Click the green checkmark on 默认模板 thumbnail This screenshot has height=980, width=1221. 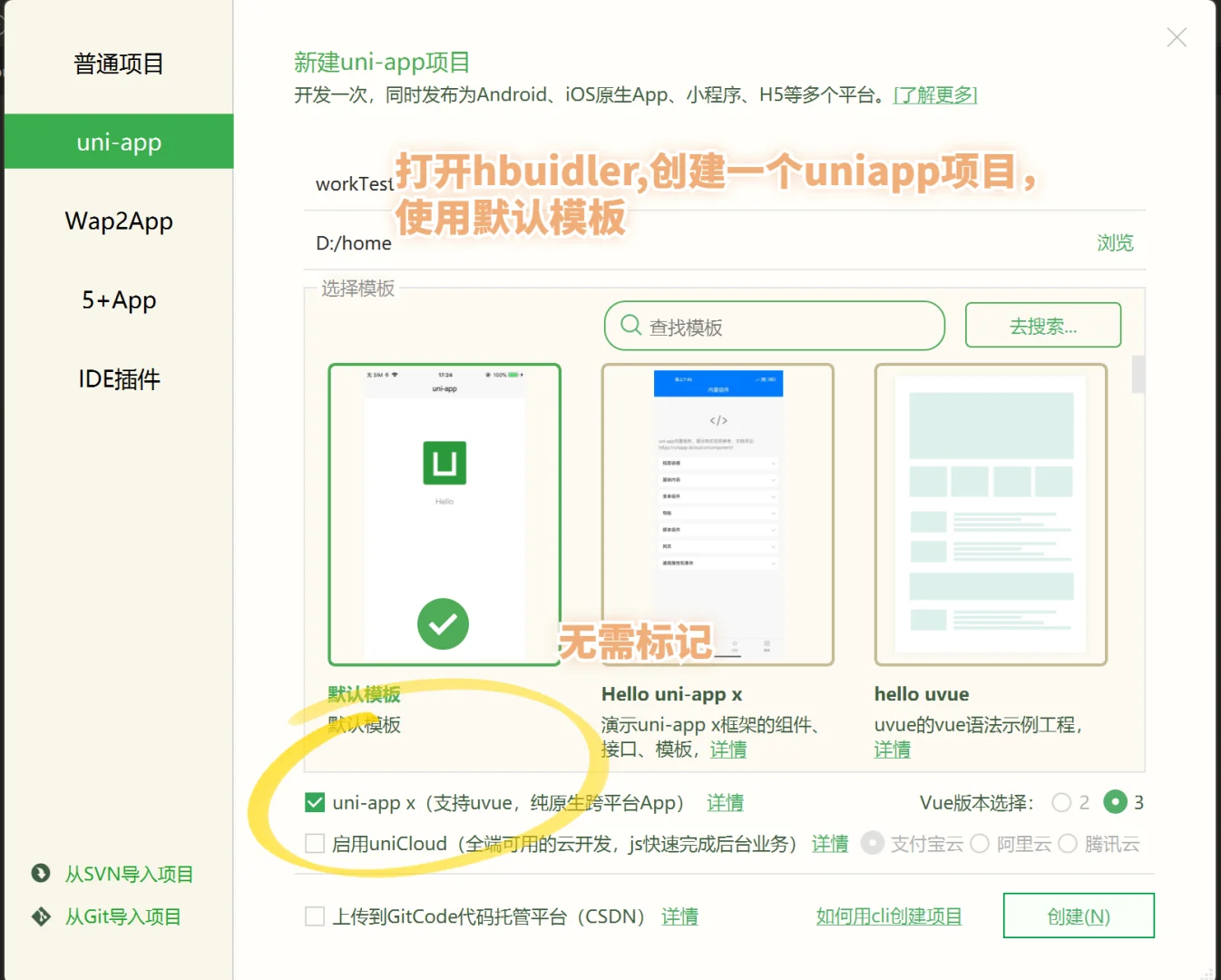(x=443, y=623)
